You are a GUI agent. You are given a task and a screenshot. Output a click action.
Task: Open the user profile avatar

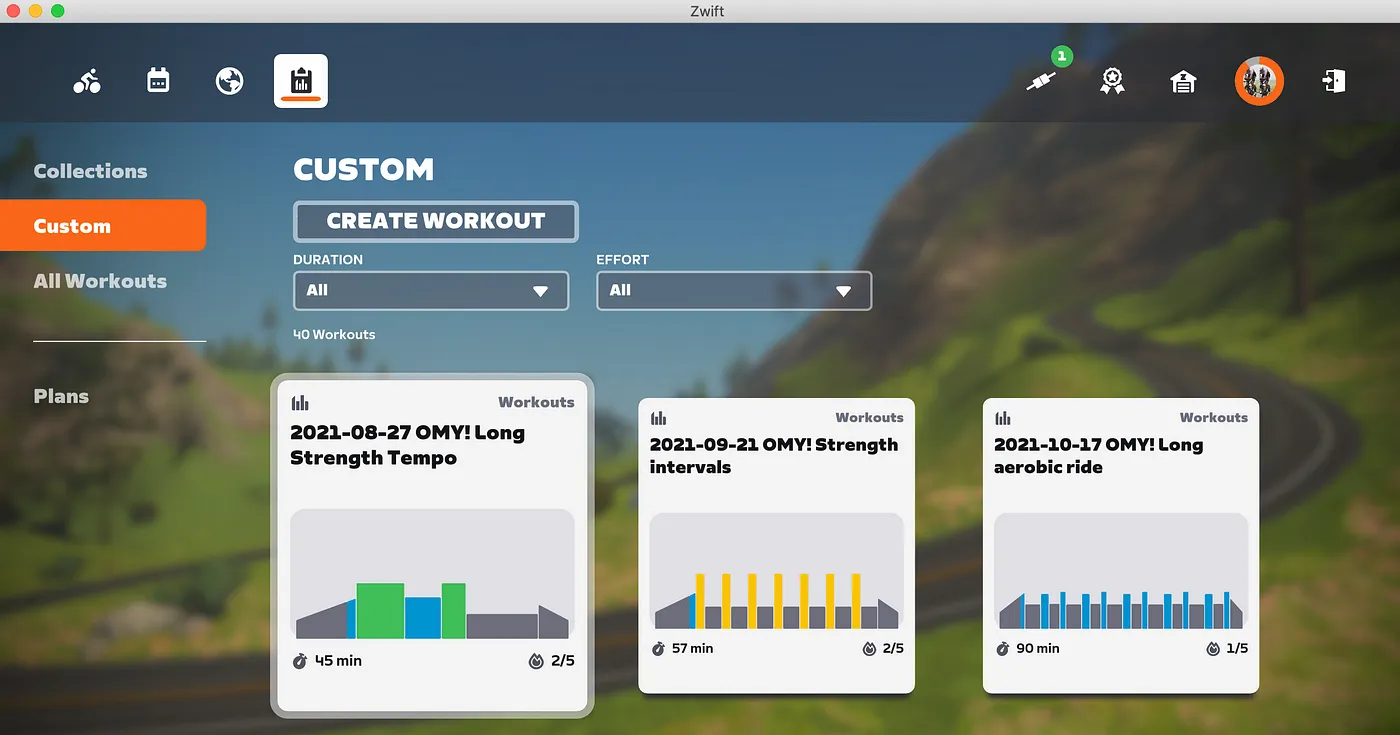point(1259,81)
